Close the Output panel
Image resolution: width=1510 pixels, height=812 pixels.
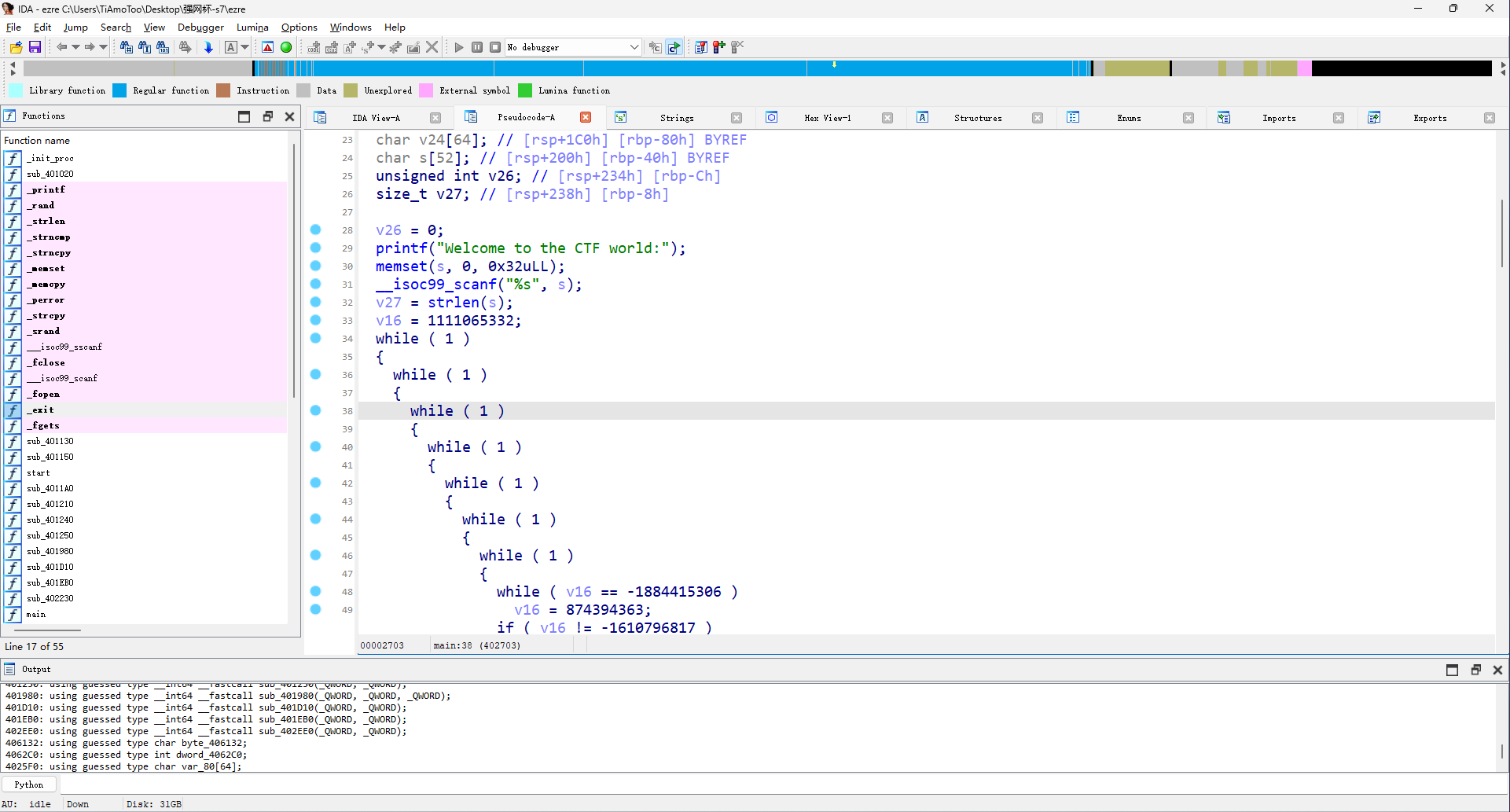pyautogui.click(x=1497, y=670)
